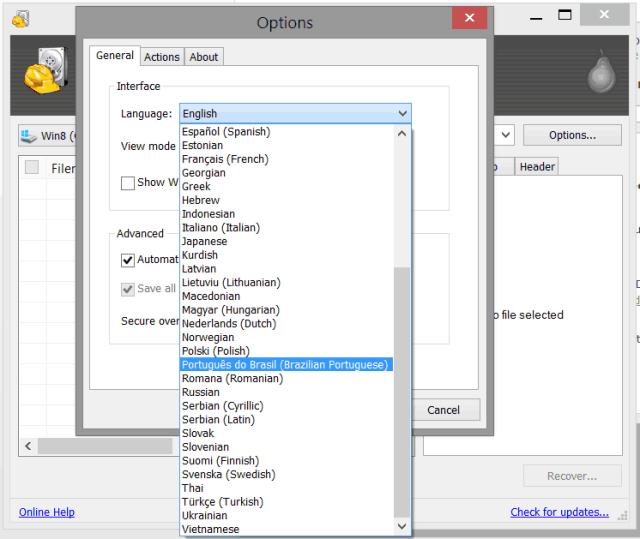Toggle the Show W... checkbox under View mode

(128, 183)
